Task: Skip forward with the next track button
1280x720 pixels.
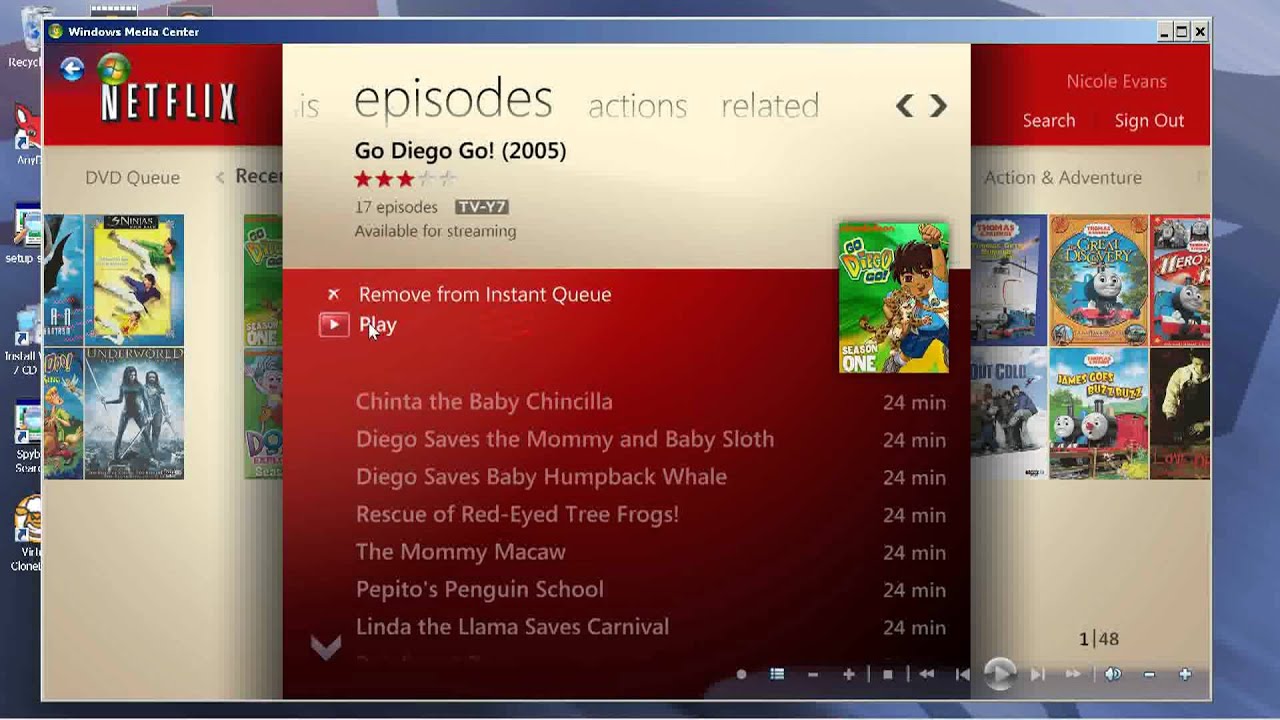Action: [x=1037, y=674]
